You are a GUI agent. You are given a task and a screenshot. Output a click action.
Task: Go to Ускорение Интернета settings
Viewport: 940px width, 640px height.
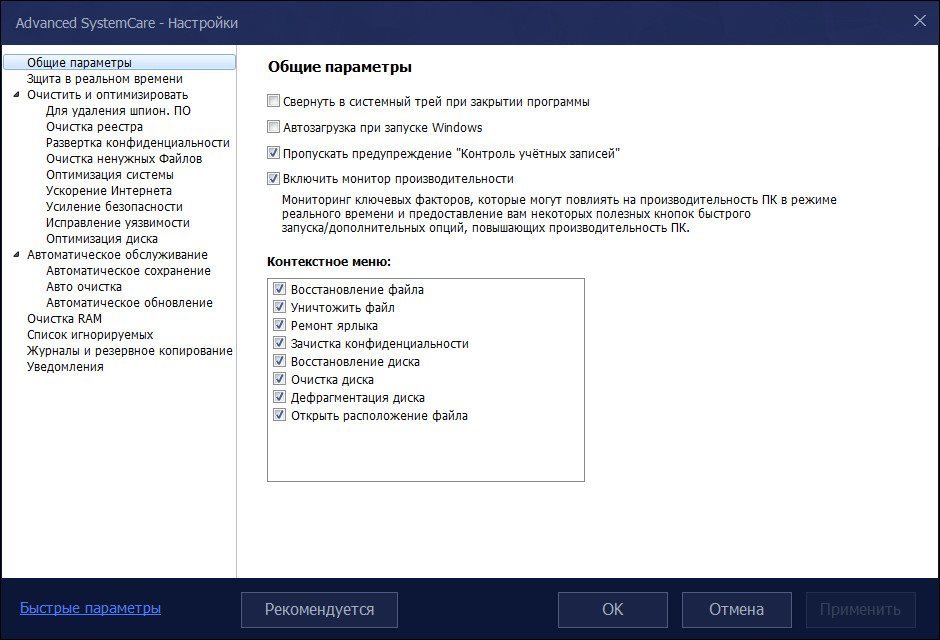[x=108, y=191]
